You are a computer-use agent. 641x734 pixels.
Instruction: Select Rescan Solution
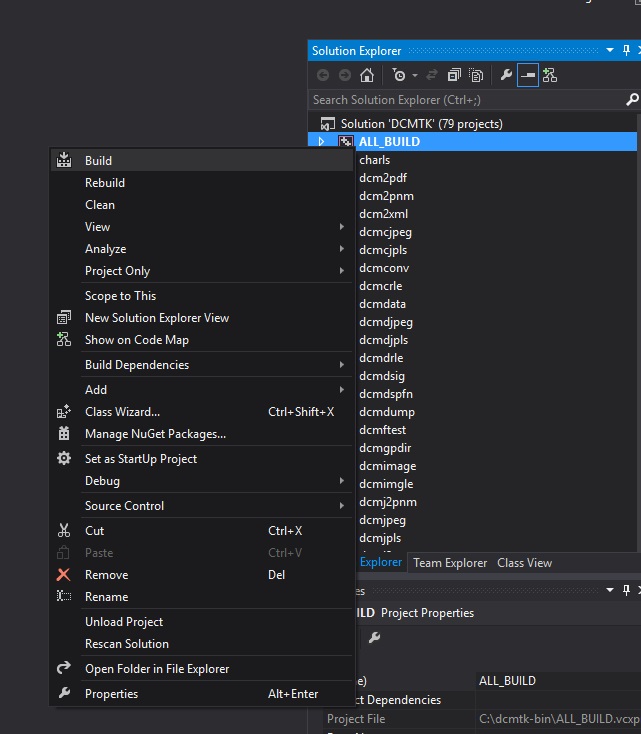(201, 644)
